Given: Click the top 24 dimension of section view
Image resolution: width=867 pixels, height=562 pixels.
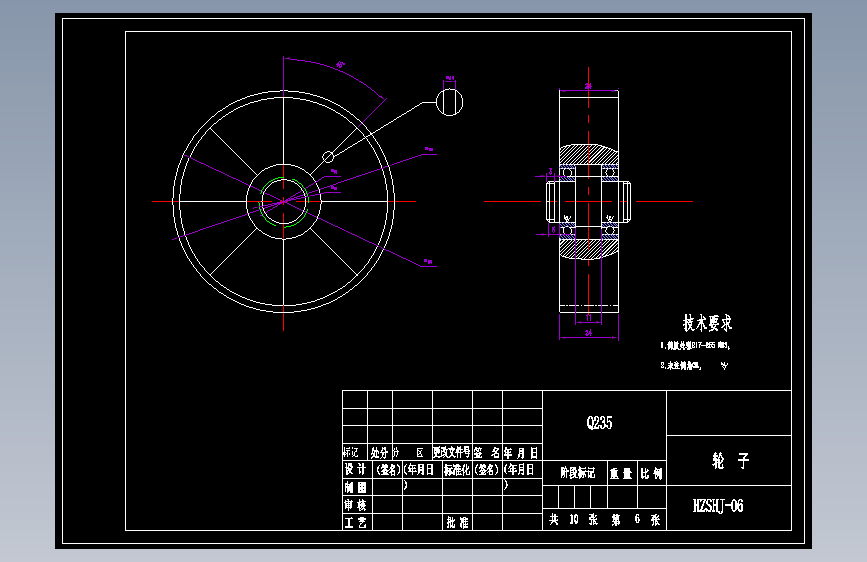Looking at the screenshot, I should click(588, 86).
